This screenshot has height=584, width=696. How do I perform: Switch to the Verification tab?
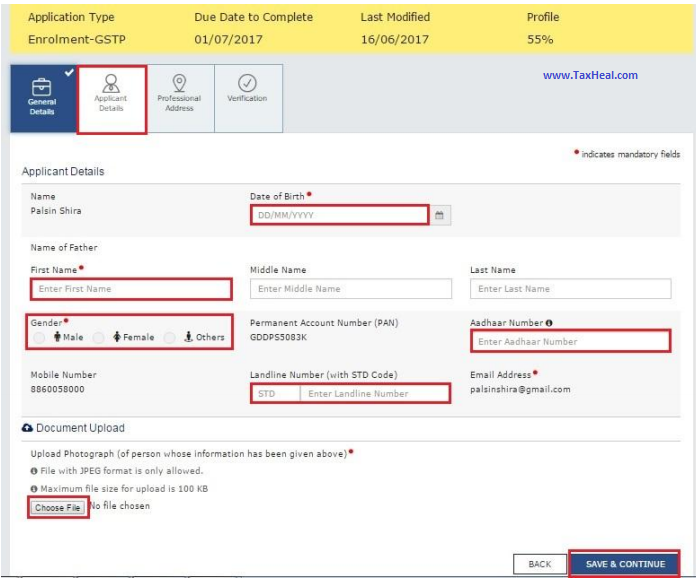click(x=247, y=98)
